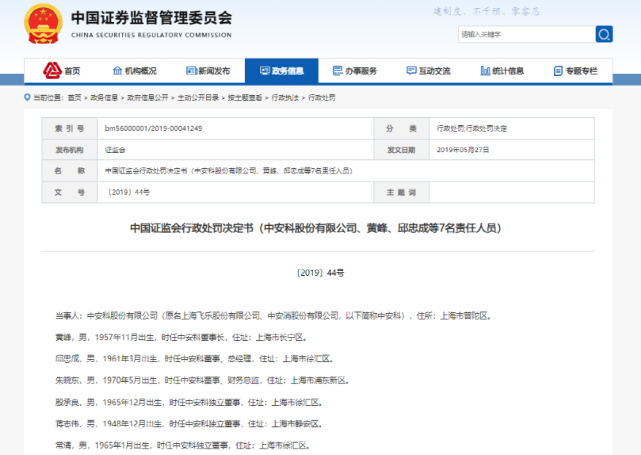Click the 统计信息 chart icon
Image resolution: width=641 pixels, height=455 pixels.
click(x=483, y=71)
